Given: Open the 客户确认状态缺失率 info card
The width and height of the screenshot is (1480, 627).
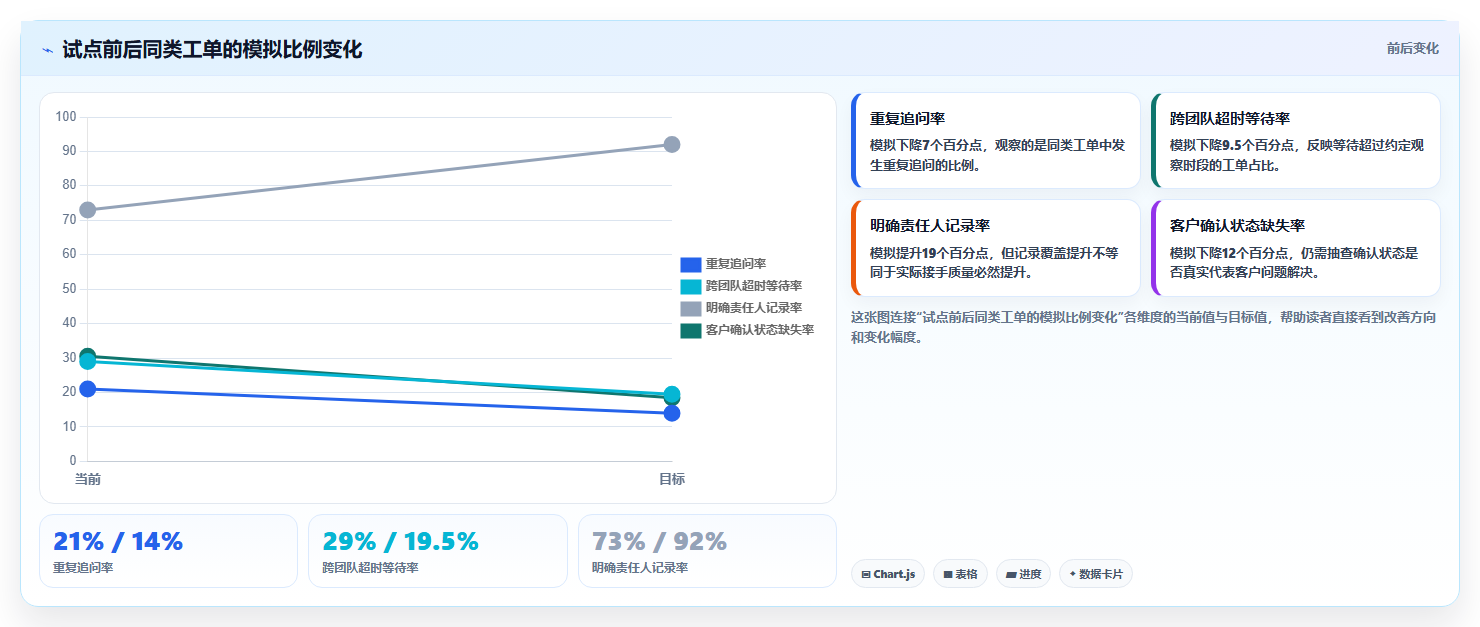Looking at the screenshot, I should pos(1296,248).
